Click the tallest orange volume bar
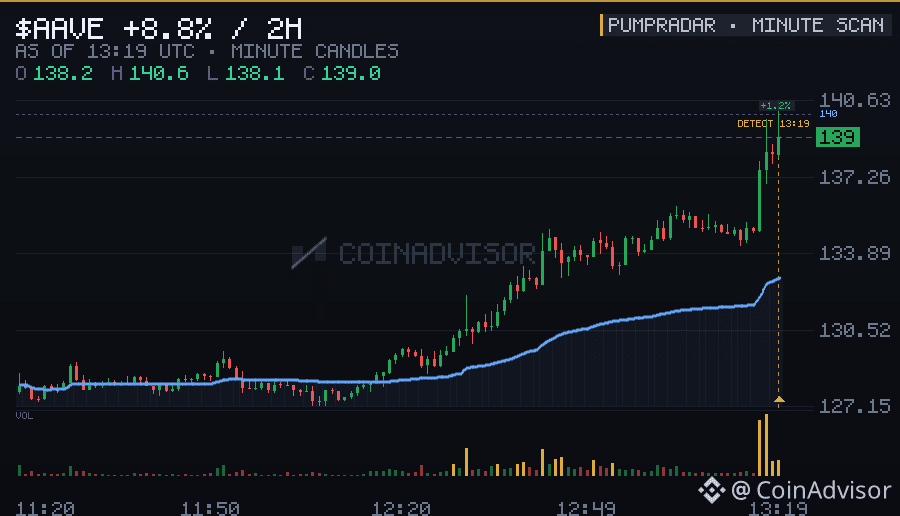Screen dimensions: 900x516 [x=766, y=445]
